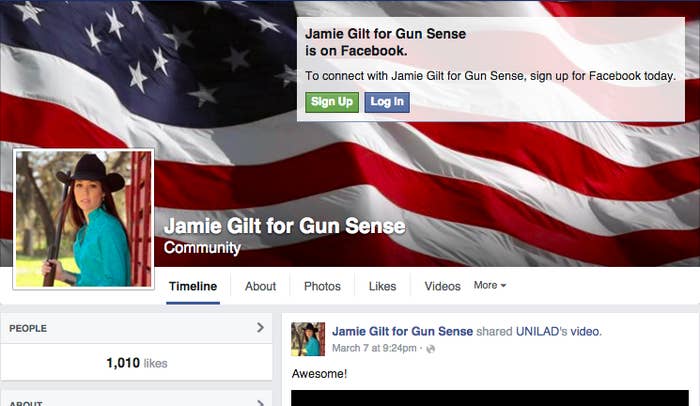This screenshot has width=700, height=406.
Task: Click the green Sign Up button
Action: pos(332,102)
